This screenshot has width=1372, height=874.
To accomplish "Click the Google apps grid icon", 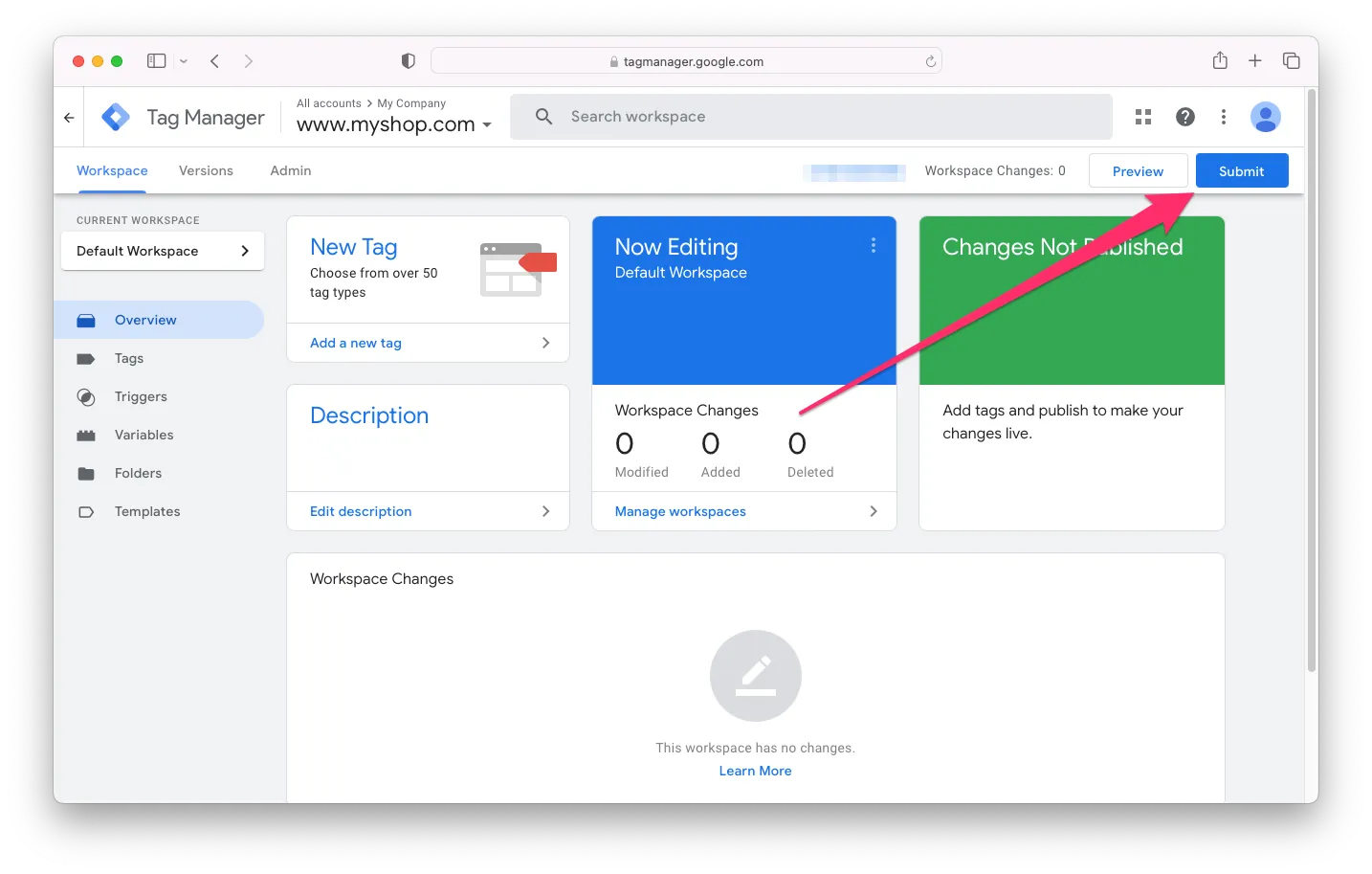I will (x=1143, y=117).
